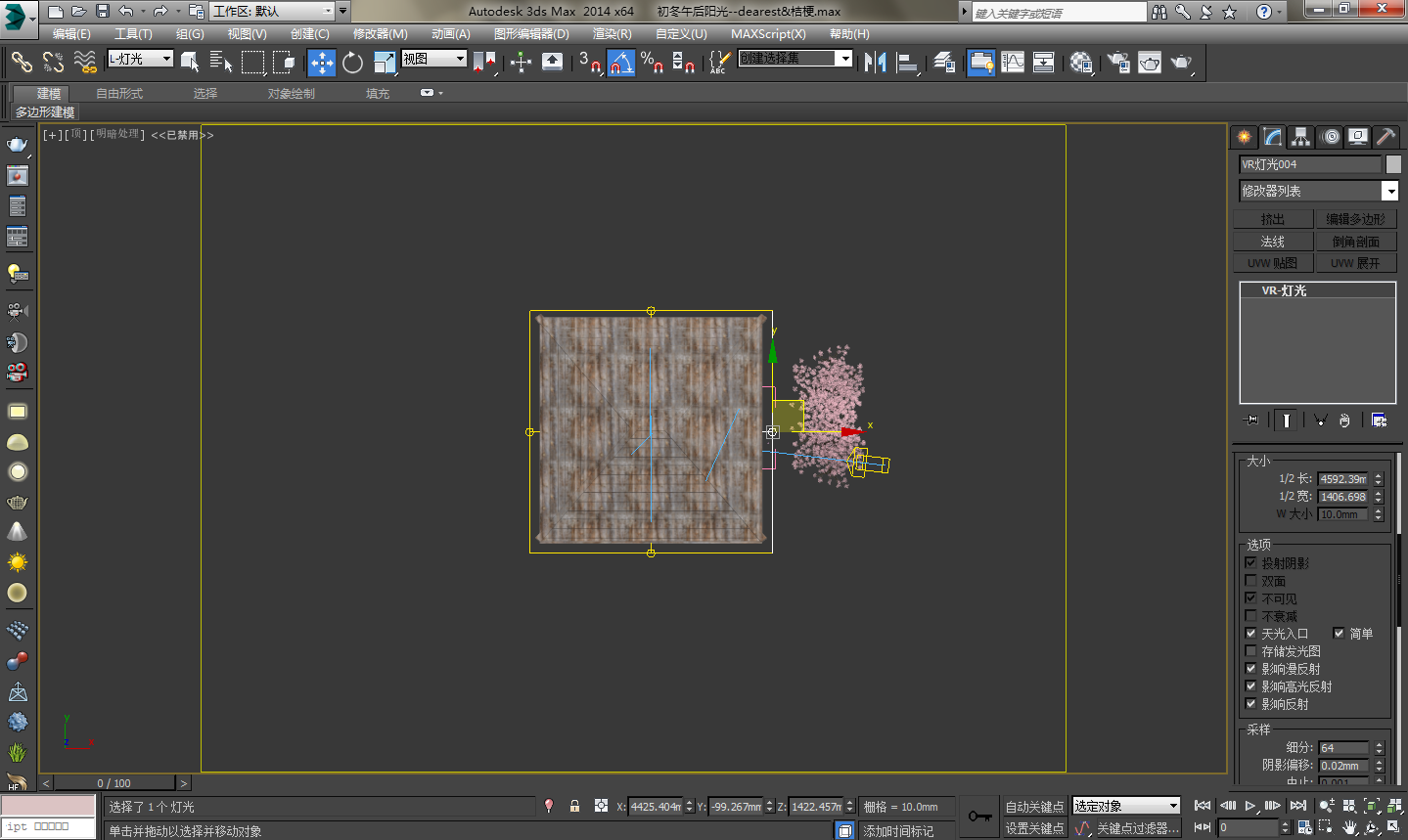Click the 1/2 长 spinner arrows
Viewport: 1408px width, 840px height.
[1379, 479]
